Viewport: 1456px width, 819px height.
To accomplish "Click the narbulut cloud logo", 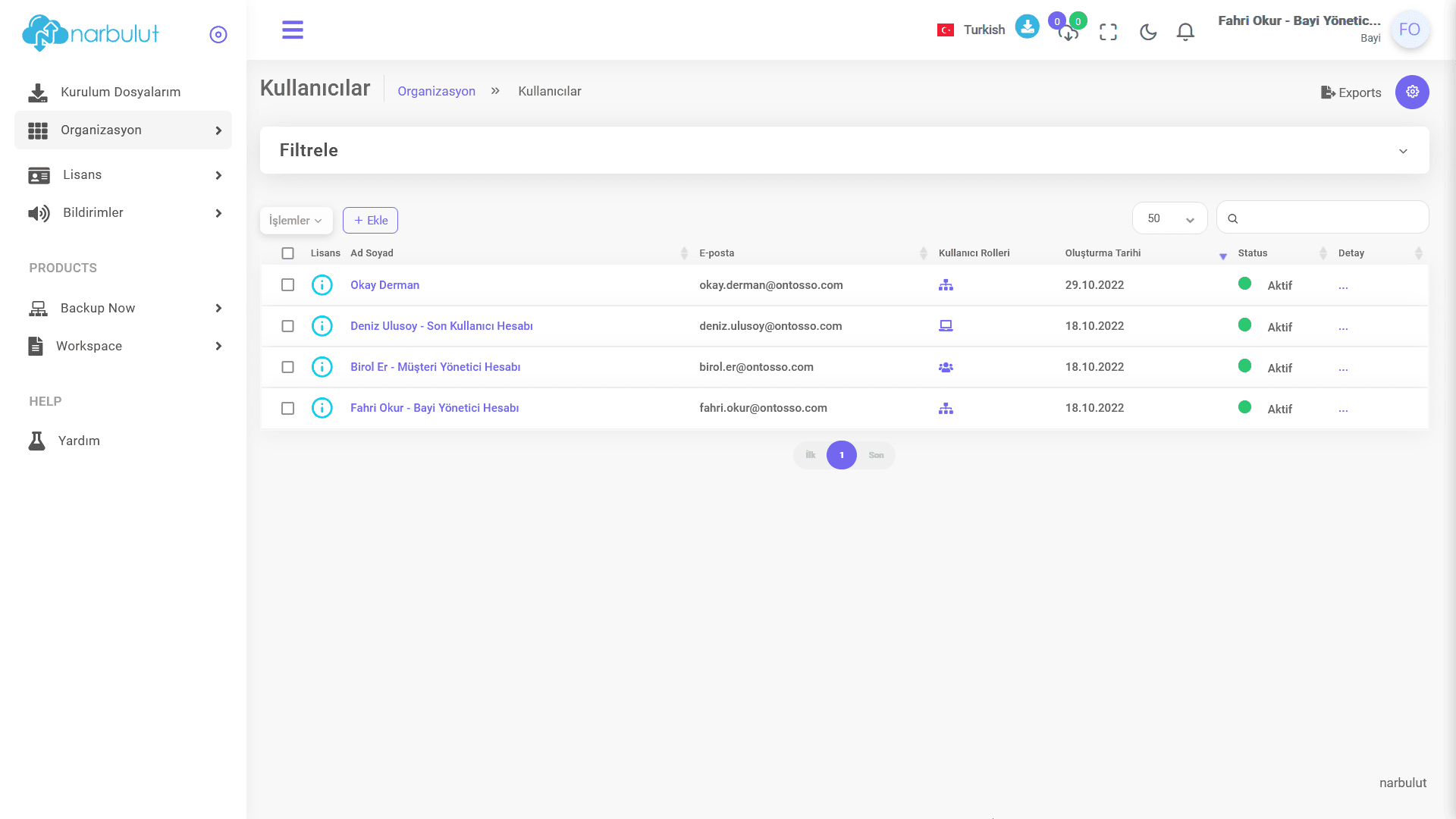I will 90,33.
